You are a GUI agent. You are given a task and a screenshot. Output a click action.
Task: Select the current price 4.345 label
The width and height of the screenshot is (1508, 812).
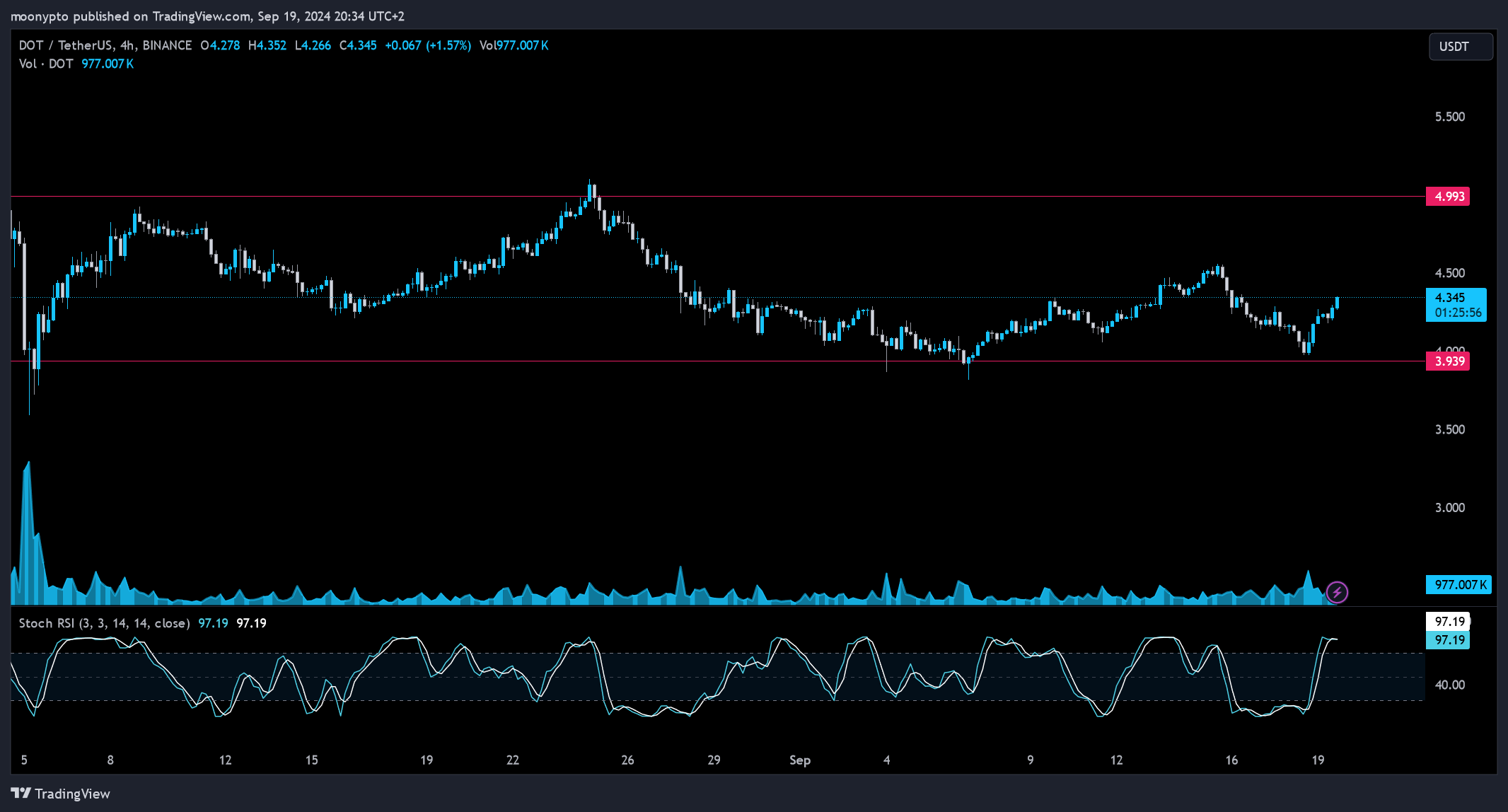(1450, 298)
